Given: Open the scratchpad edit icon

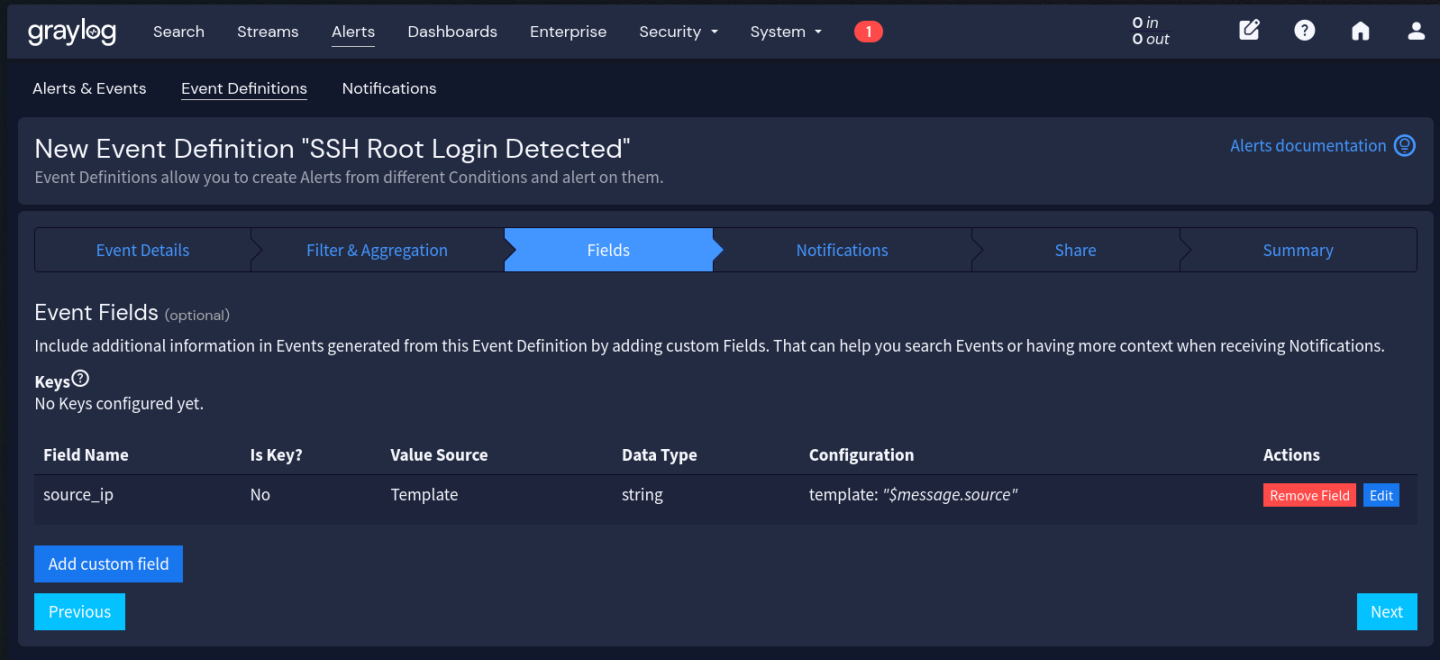Looking at the screenshot, I should pyautogui.click(x=1249, y=30).
